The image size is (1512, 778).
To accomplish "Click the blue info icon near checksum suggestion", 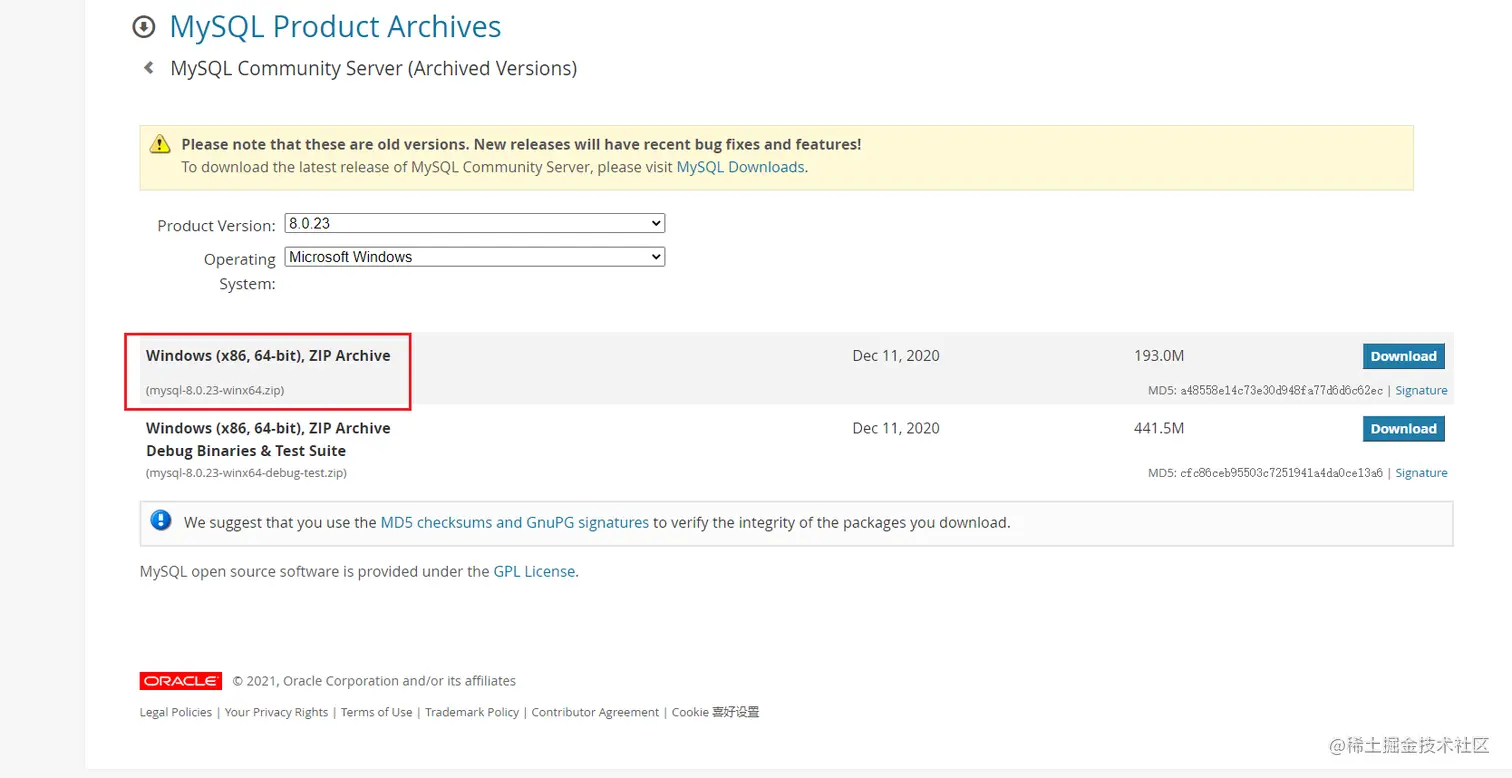I will tap(160, 520).
